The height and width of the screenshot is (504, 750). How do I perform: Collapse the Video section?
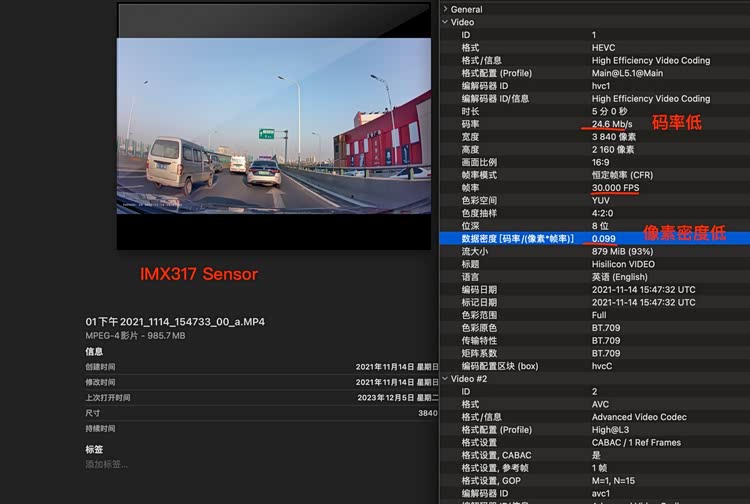point(444,22)
